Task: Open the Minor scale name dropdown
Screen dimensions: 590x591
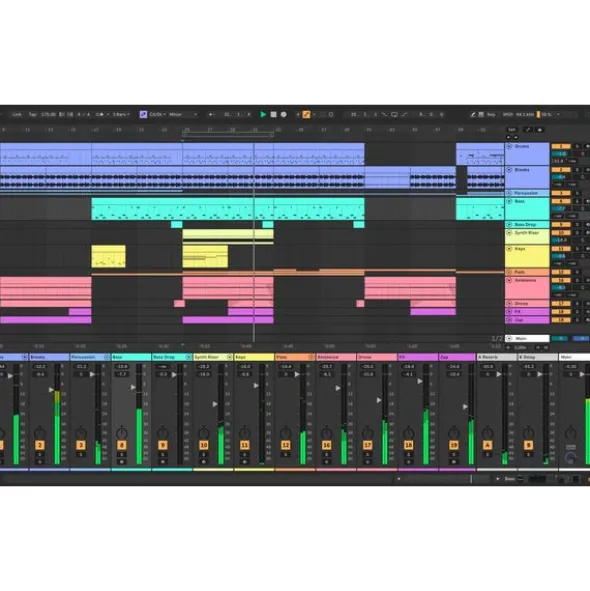Action: point(183,114)
